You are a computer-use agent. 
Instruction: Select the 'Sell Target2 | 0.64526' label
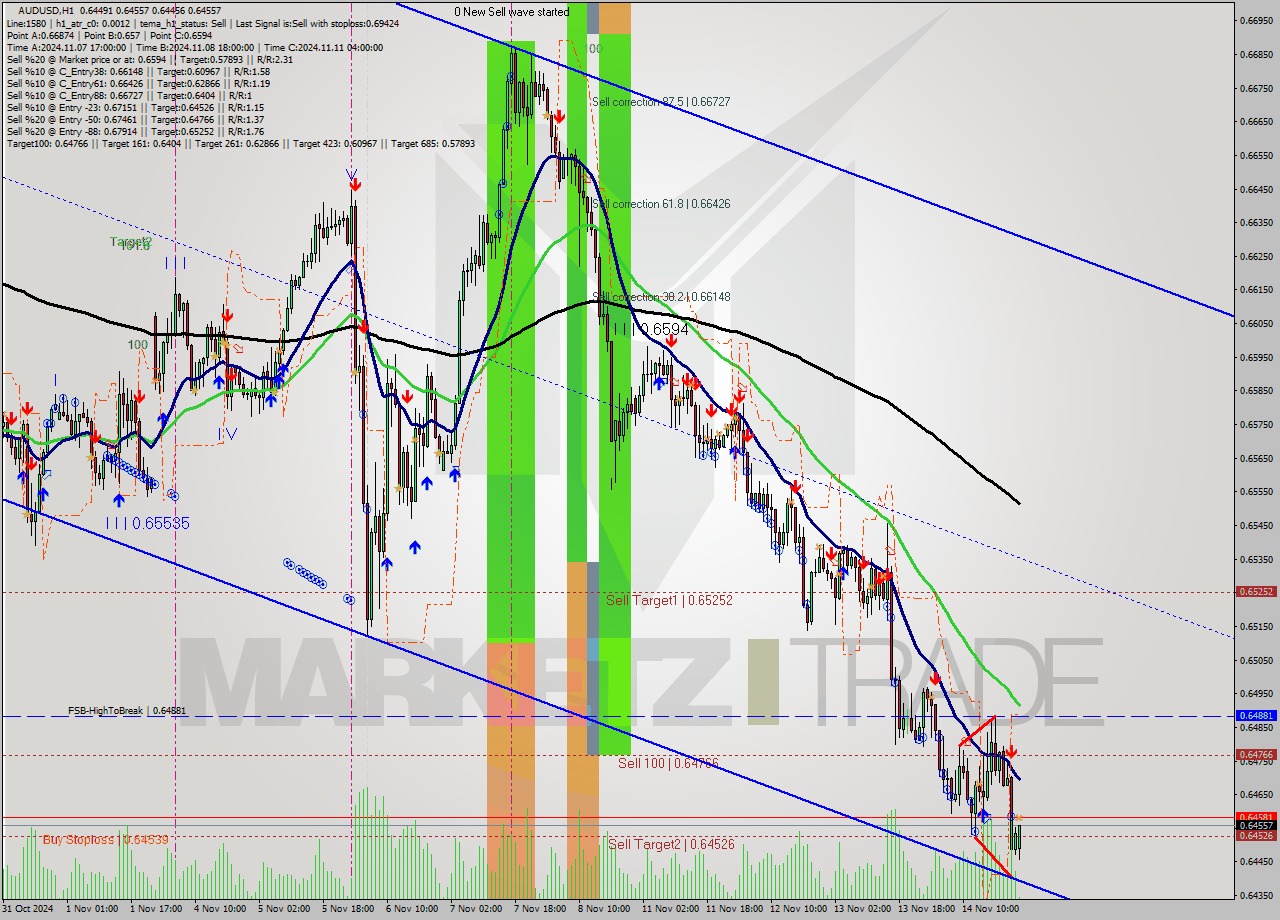coord(671,845)
